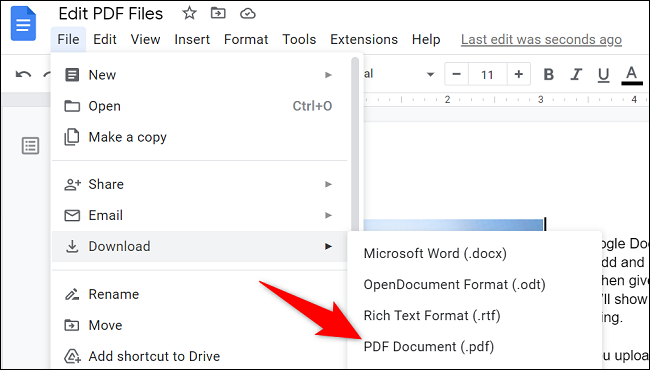650x370 pixels.
Task: Open the text color picker
Action: pos(631,75)
